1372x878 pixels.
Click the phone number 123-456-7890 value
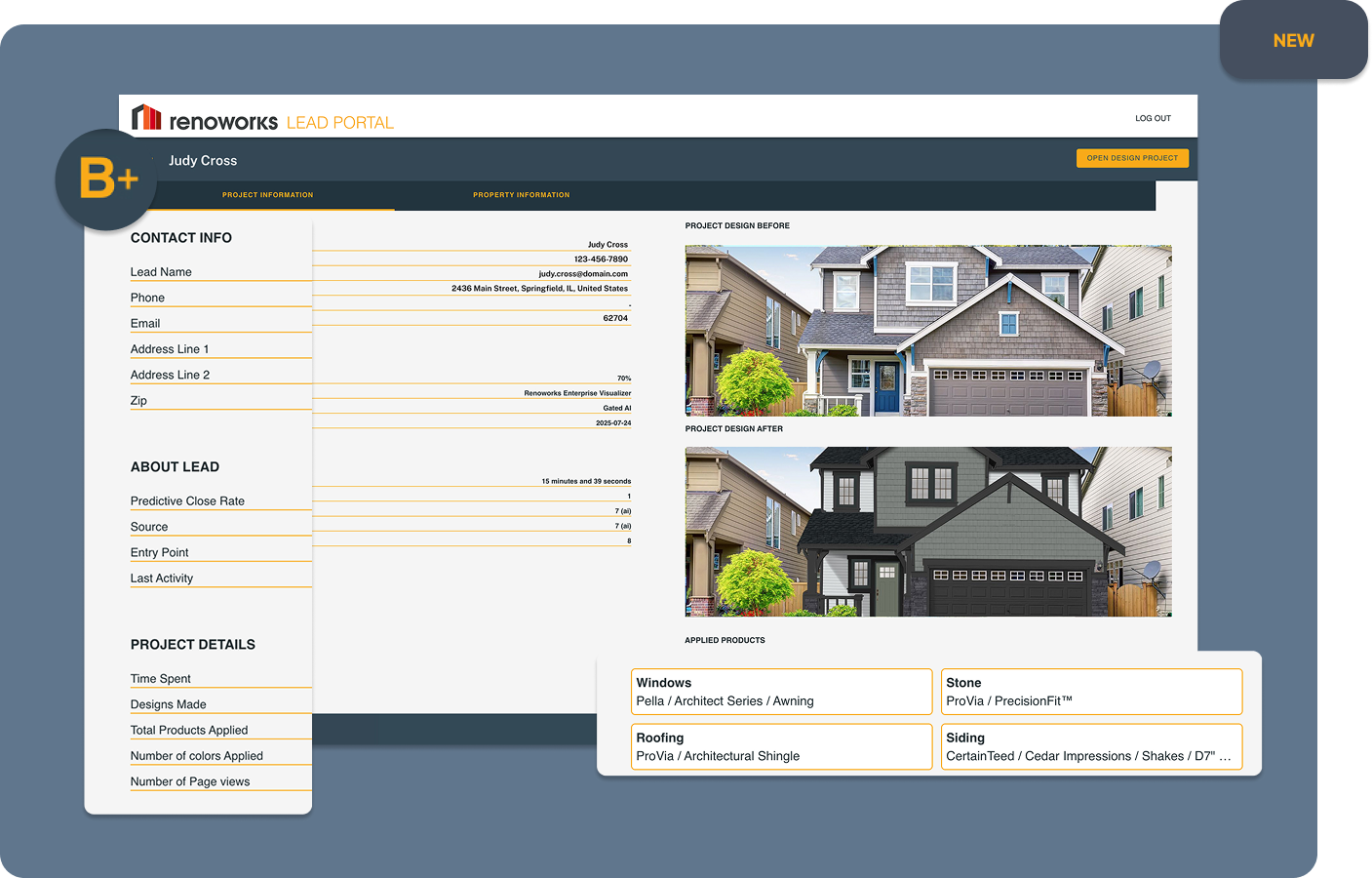601,259
